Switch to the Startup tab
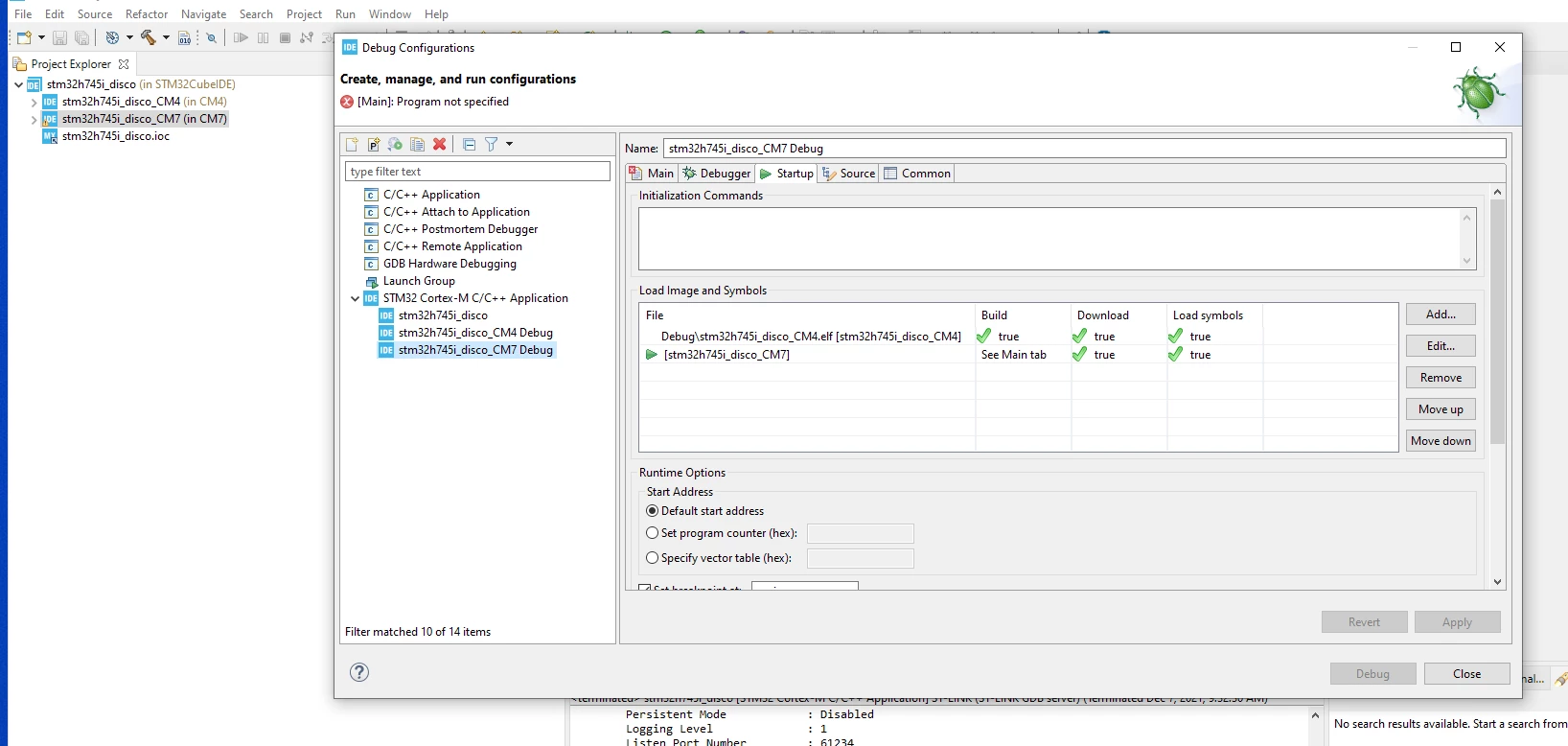The height and width of the screenshot is (746, 1568). click(x=786, y=174)
